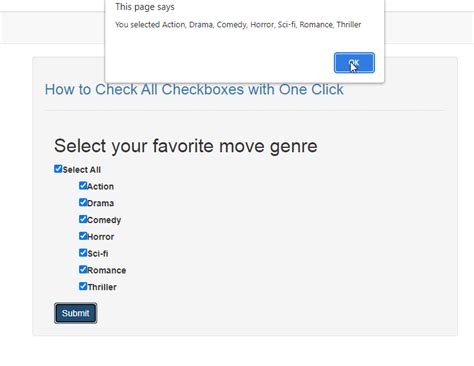Uncheck the Select All checkbox
Image resolution: width=474 pixels, height=366 pixels.
[58, 169]
